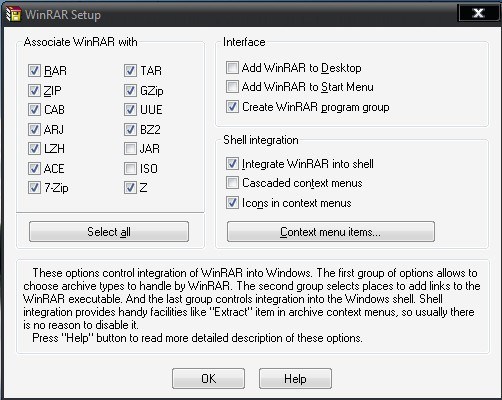Disable Icons in context menus
Screen dimensions: 502x400
point(232,203)
